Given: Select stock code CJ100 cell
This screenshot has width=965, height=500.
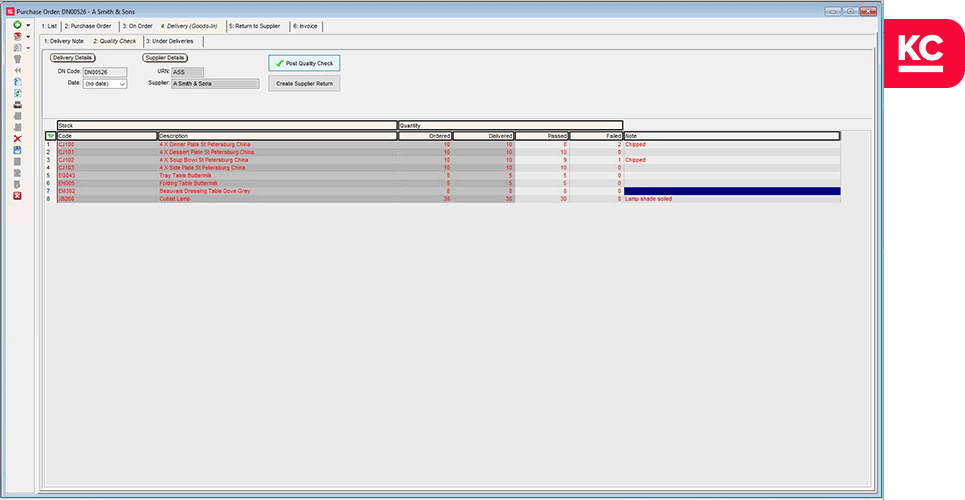Looking at the screenshot, I should (107, 145).
